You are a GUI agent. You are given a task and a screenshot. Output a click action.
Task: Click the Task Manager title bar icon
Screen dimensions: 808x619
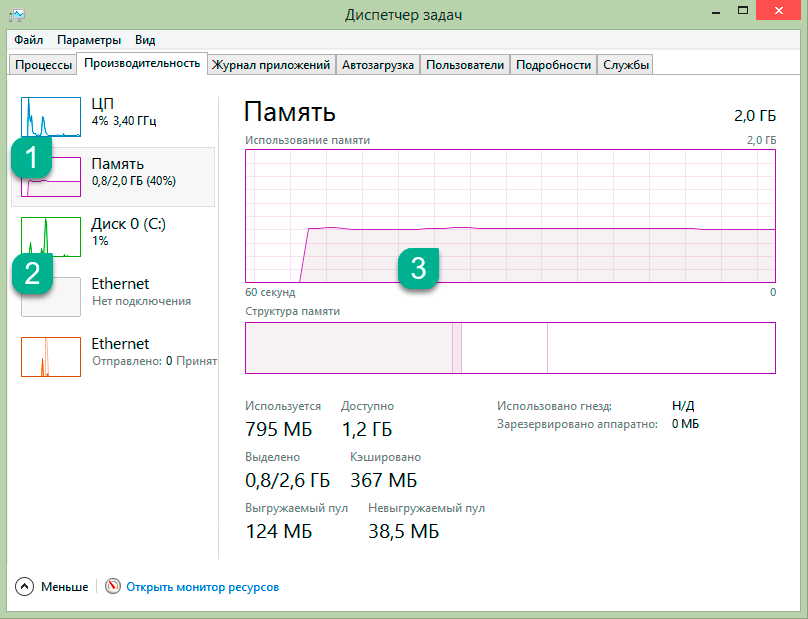pyautogui.click(x=17, y=14)
